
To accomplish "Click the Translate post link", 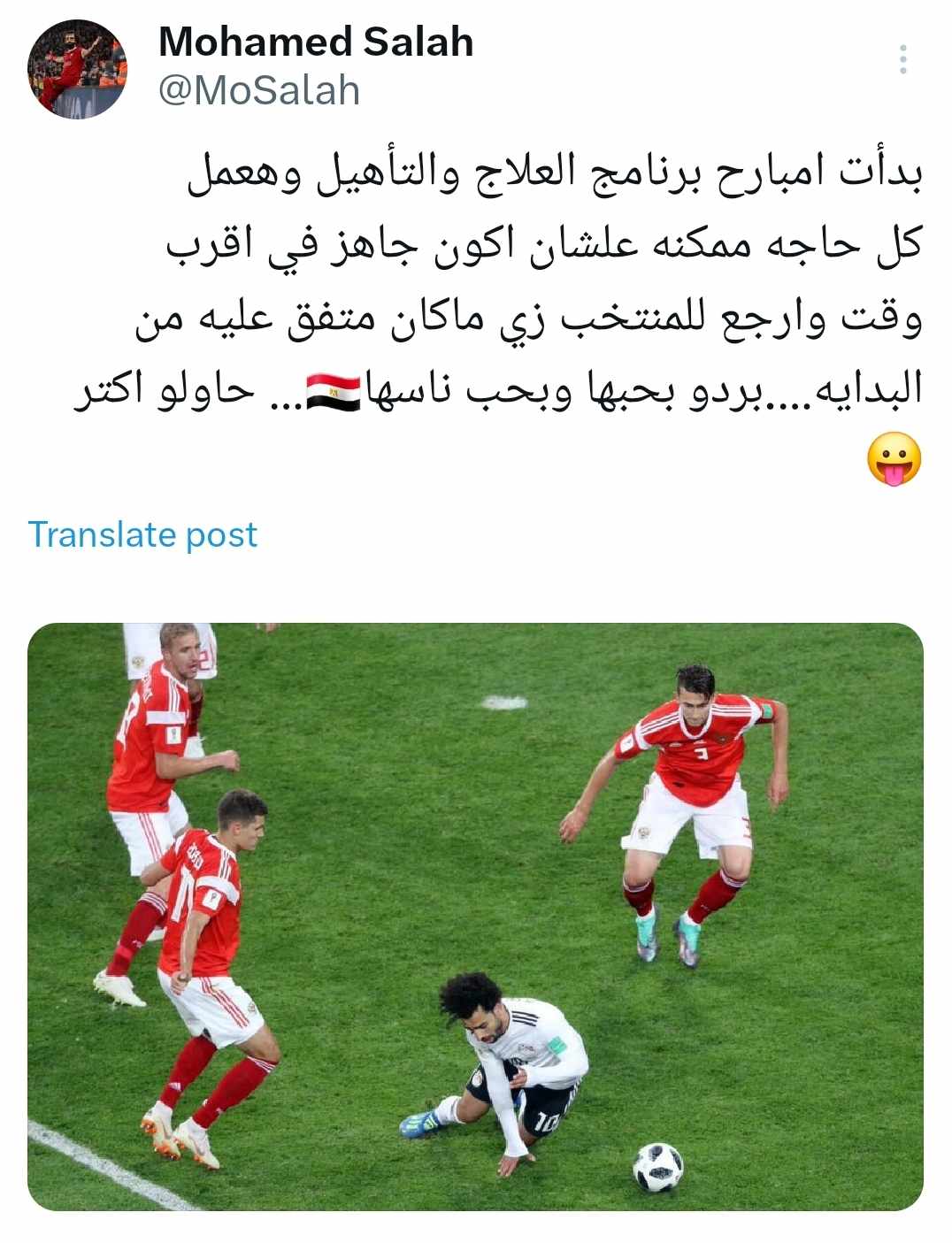I will pyautogui.click(x=142, y=534).
